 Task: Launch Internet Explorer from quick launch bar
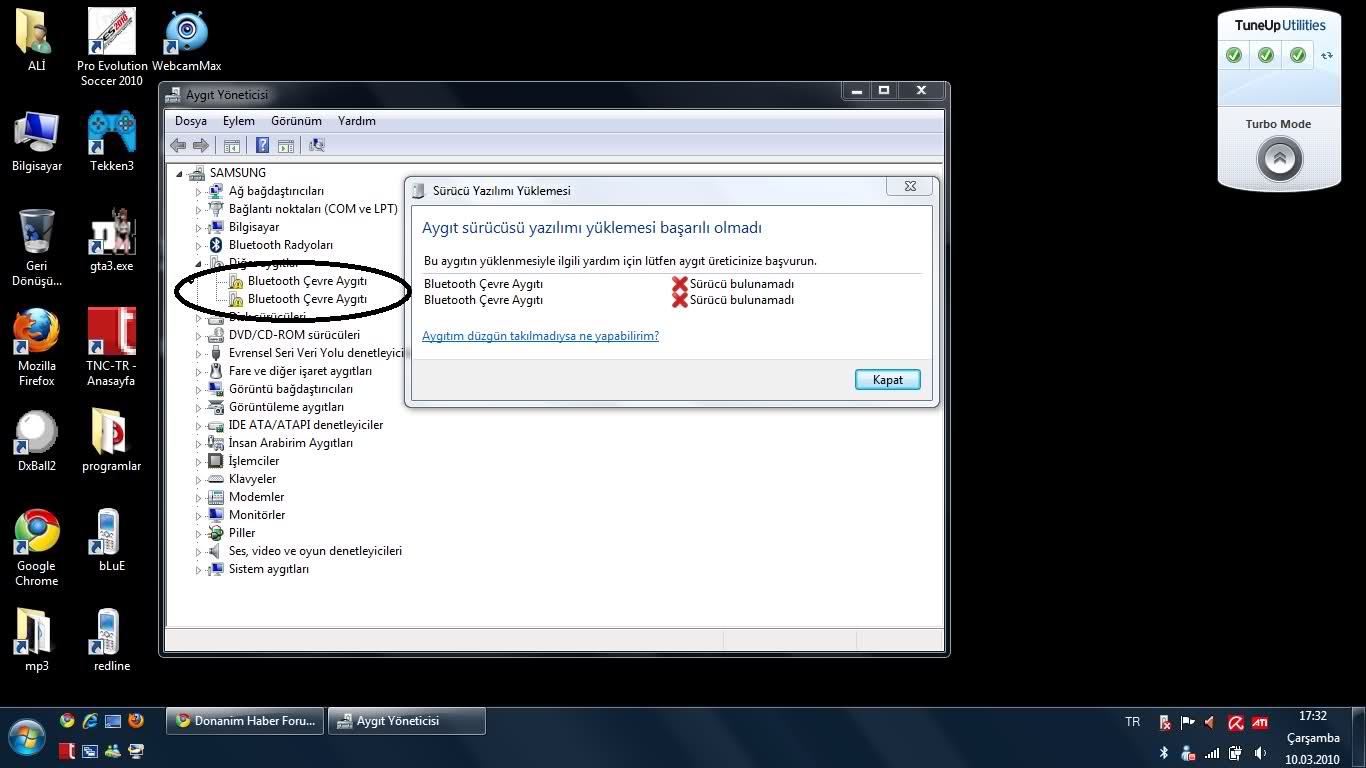pyautogui.click(x=90, y=721)
